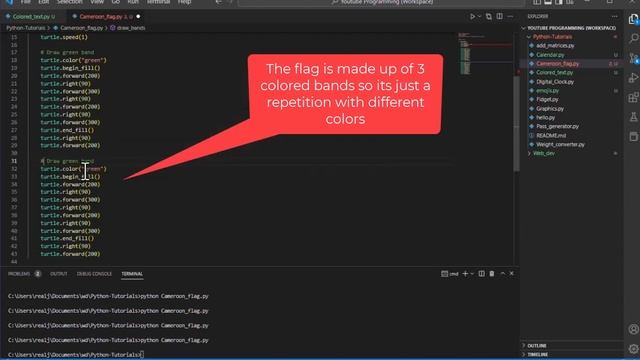Open Fidget.py in explorer
The height and width of the screenshot is (360, 640).
[547, 100]
